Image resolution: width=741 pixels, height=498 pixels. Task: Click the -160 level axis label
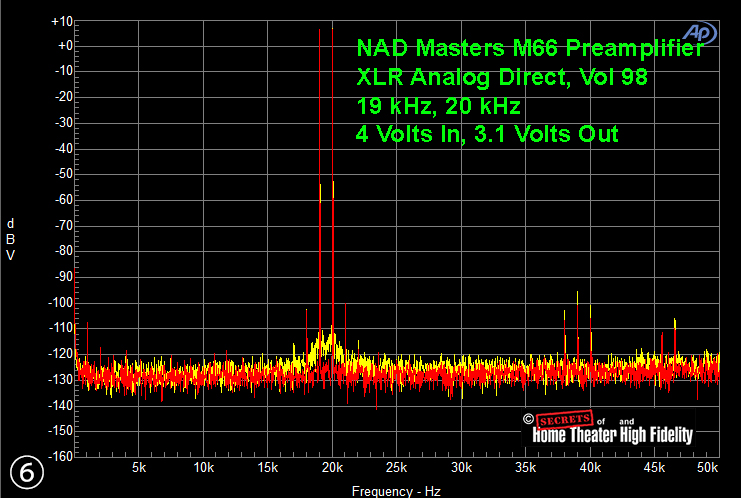point(60,456)
